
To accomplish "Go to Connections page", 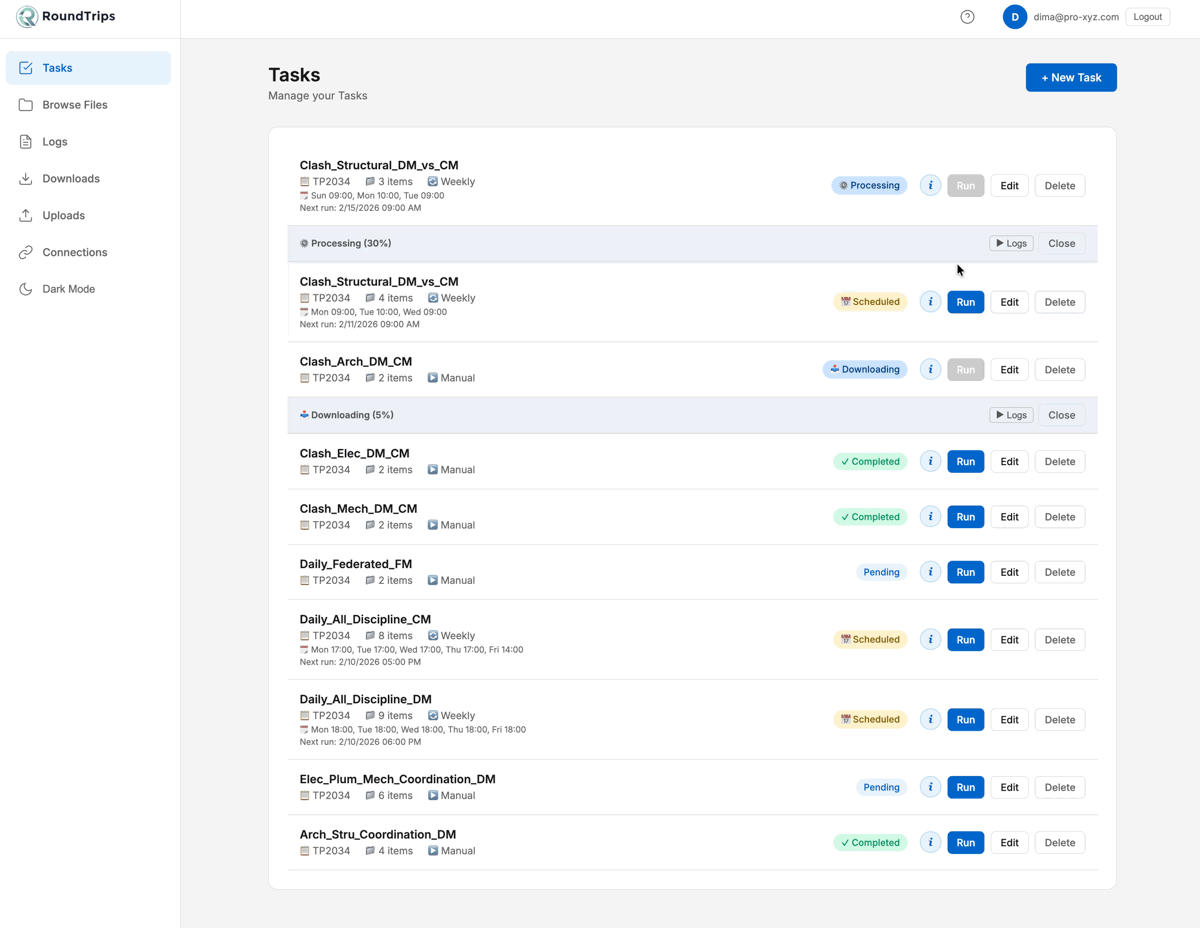I will tap(74, 252).
